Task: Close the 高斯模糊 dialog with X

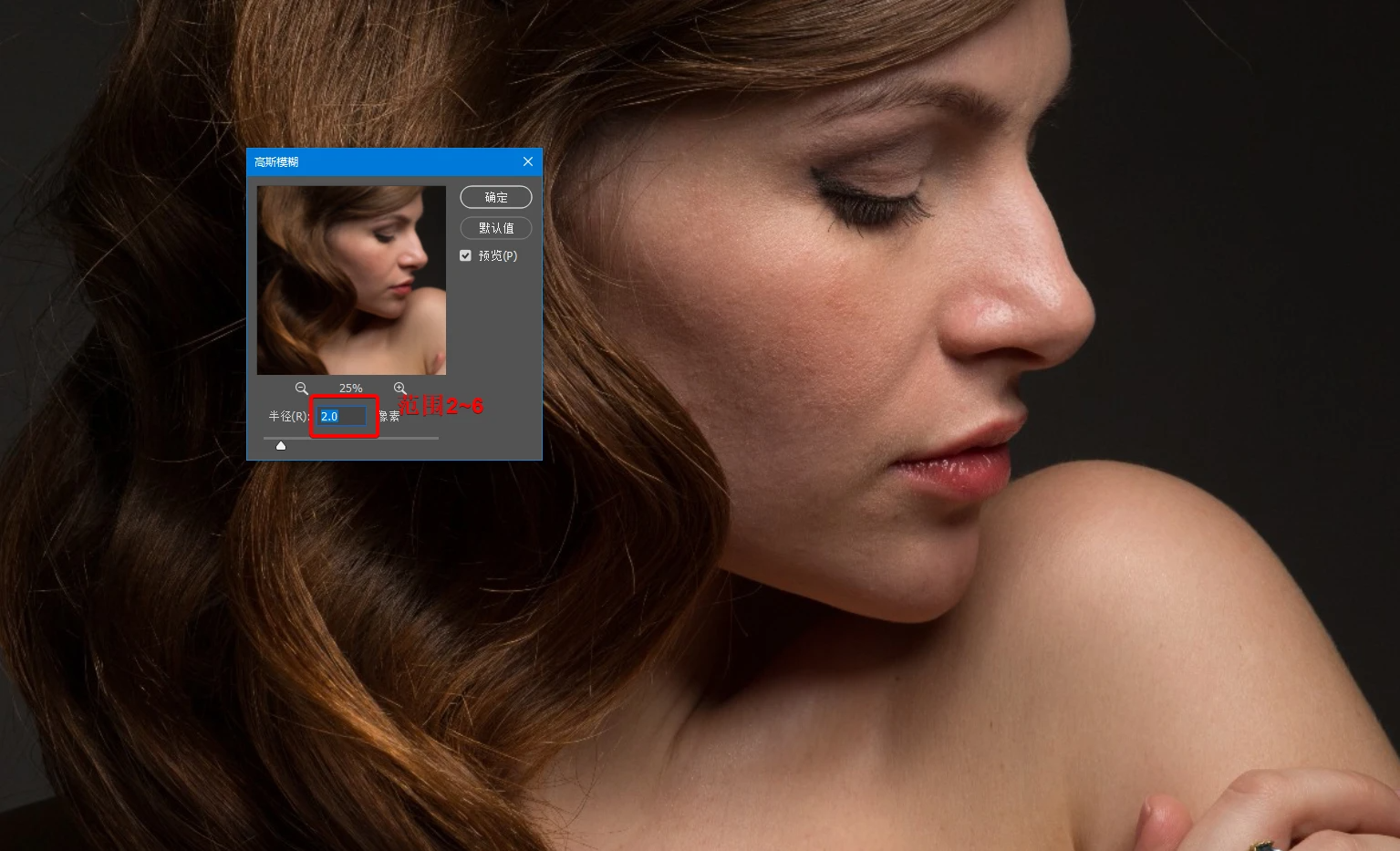Action: point(528,161)
